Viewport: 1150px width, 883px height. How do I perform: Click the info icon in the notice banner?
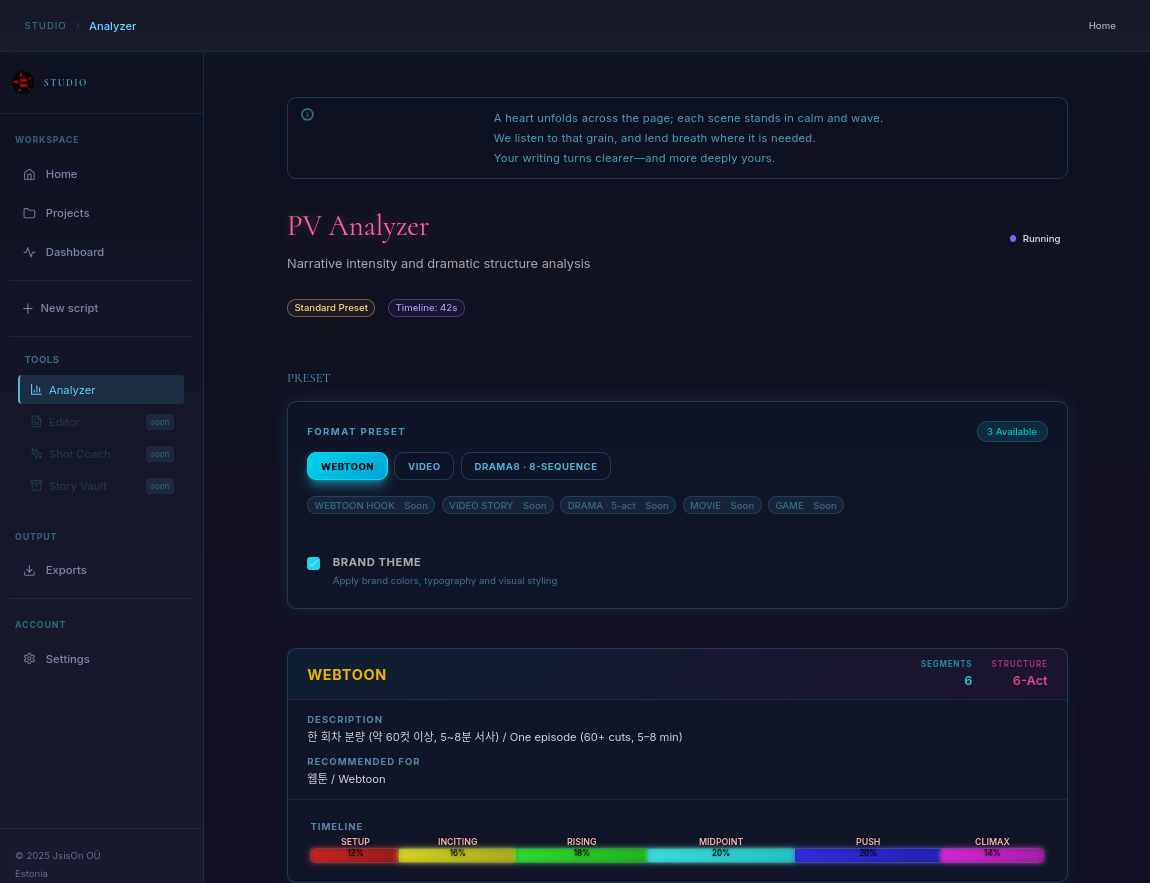pos(307,114)
